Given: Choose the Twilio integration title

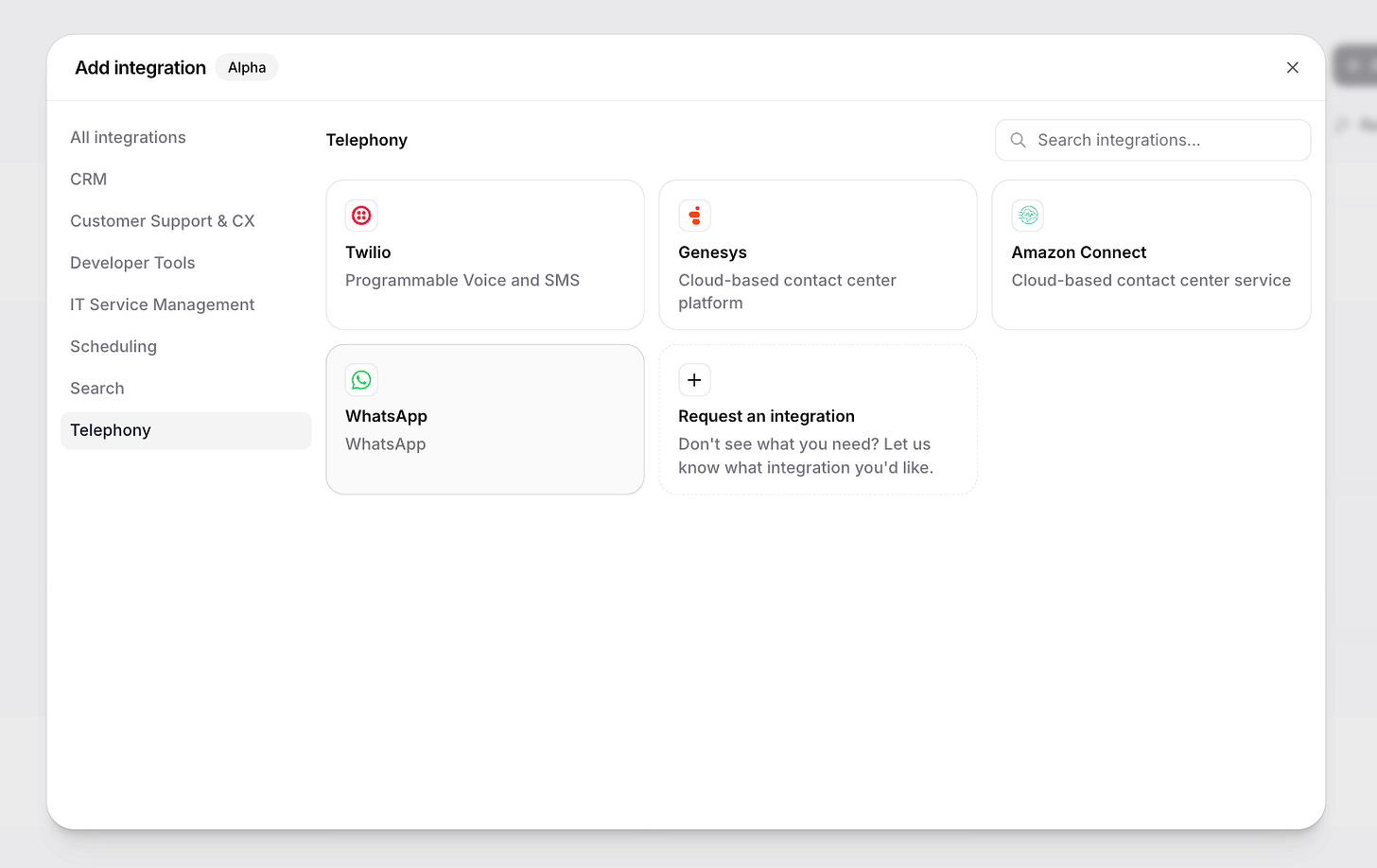Looking at the screenshot, I should (x=368, y=252).
